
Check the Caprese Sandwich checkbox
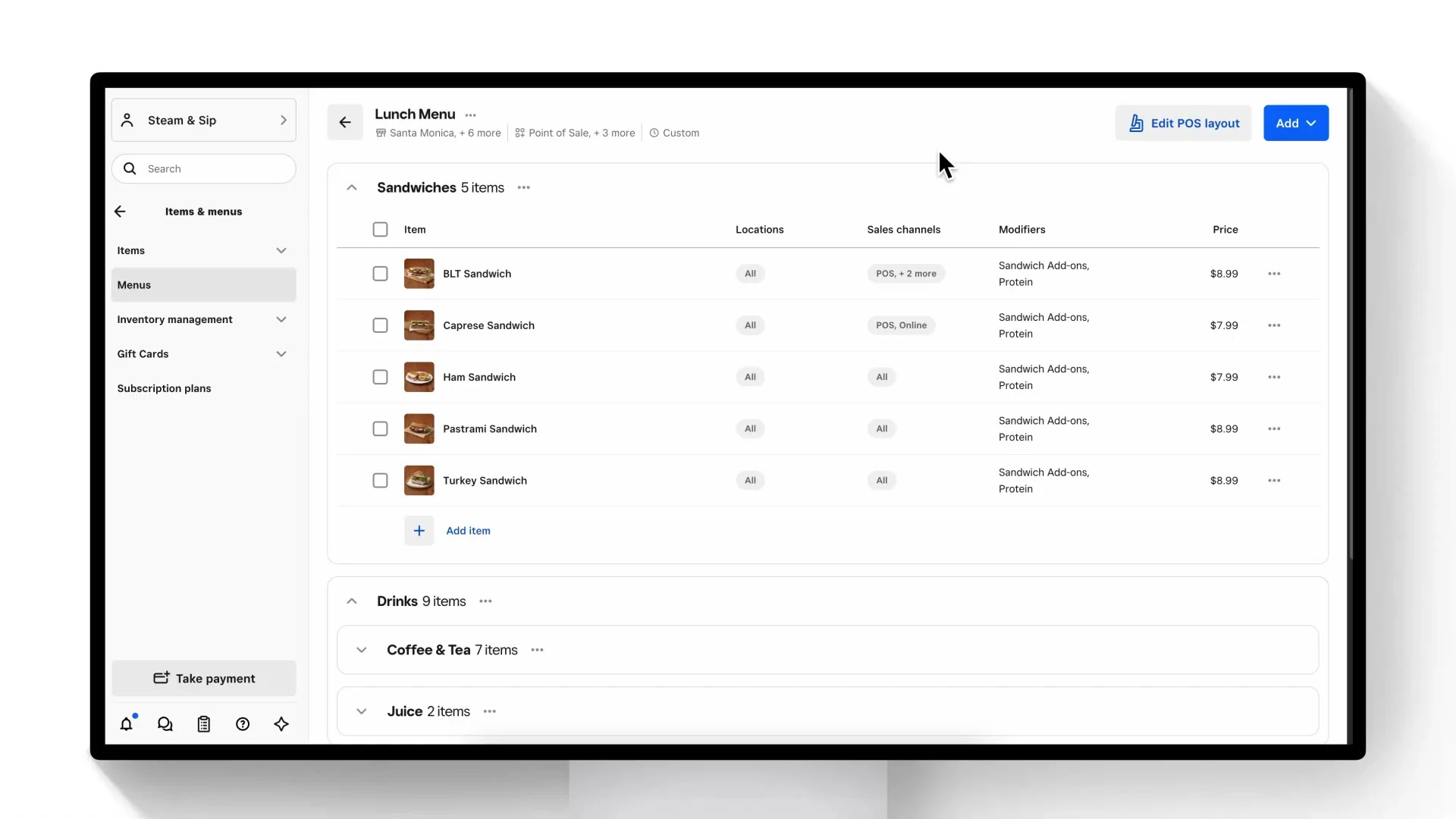380,325
